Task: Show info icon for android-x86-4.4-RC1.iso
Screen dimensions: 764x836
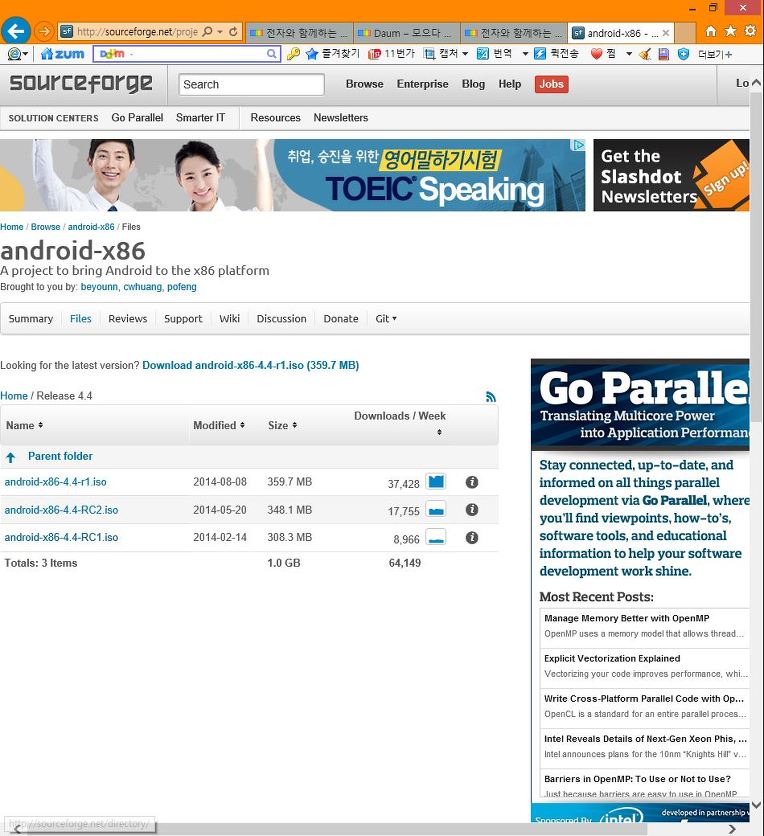Action: [x=472, y=537]
